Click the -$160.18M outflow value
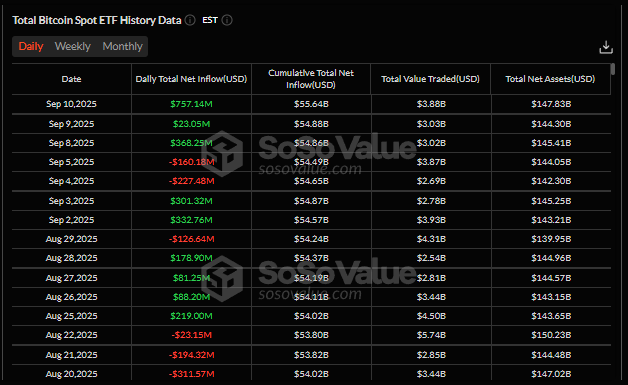Viewport: 628px width, 385px height. 191,162
